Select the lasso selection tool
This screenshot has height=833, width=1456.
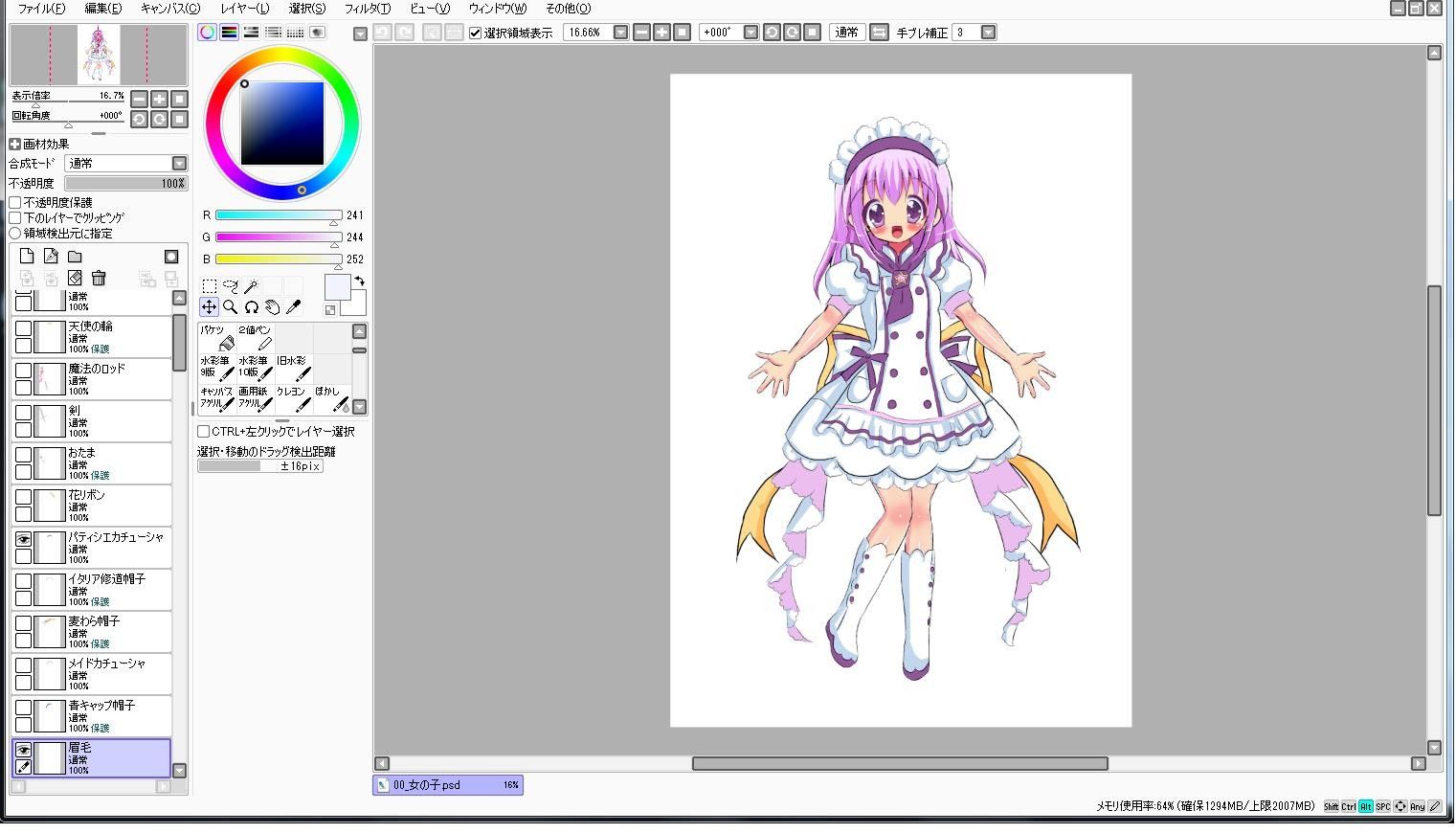230,285
